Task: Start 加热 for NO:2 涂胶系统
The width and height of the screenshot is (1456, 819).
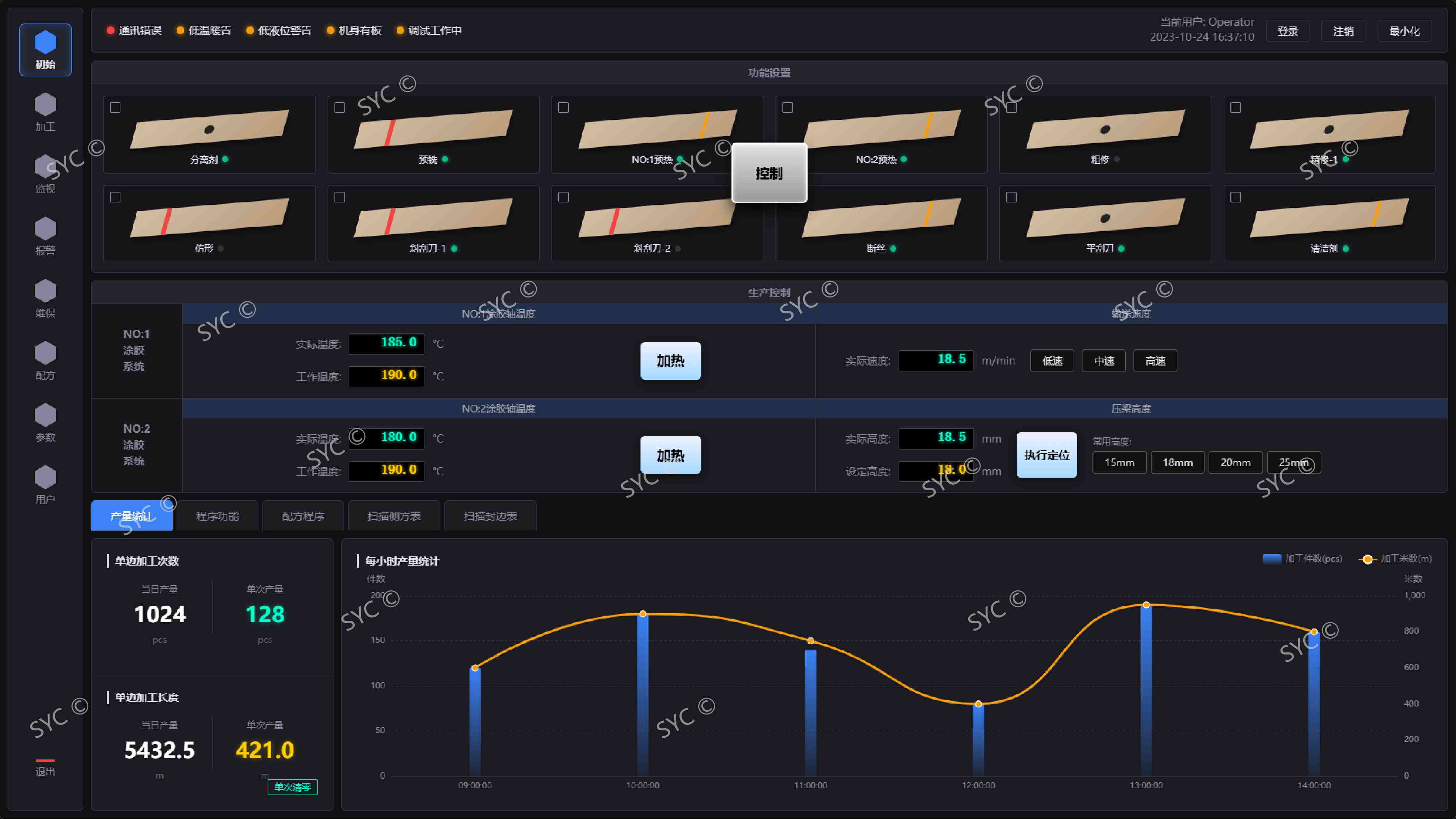Action: click(671, 455)
